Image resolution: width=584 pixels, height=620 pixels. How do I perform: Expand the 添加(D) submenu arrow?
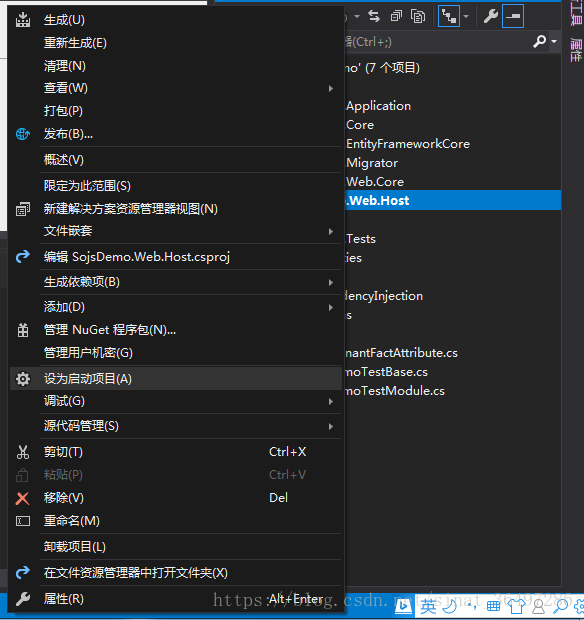(x=331, y=307)
